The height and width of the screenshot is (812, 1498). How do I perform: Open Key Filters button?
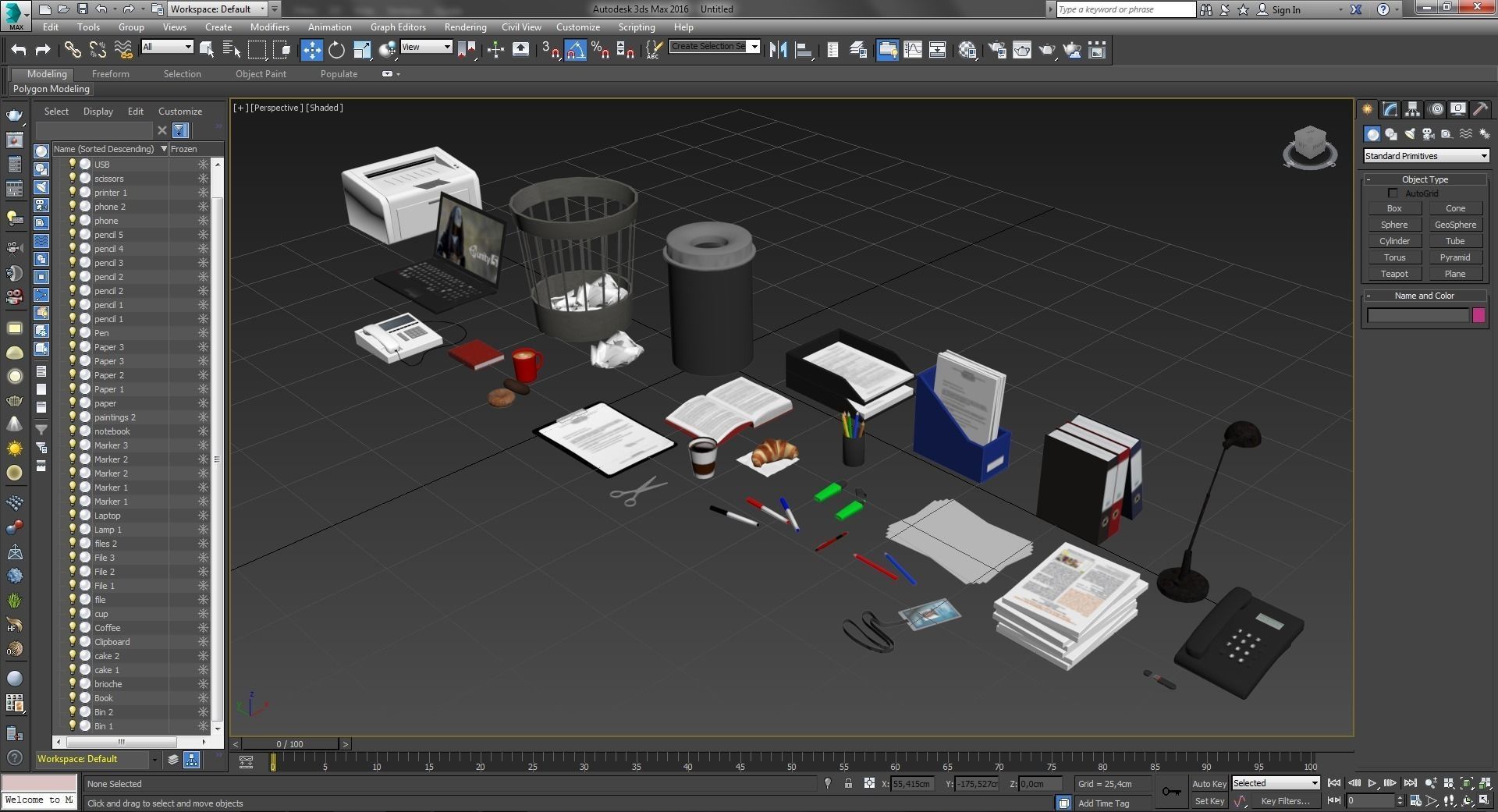point(1285,801)
